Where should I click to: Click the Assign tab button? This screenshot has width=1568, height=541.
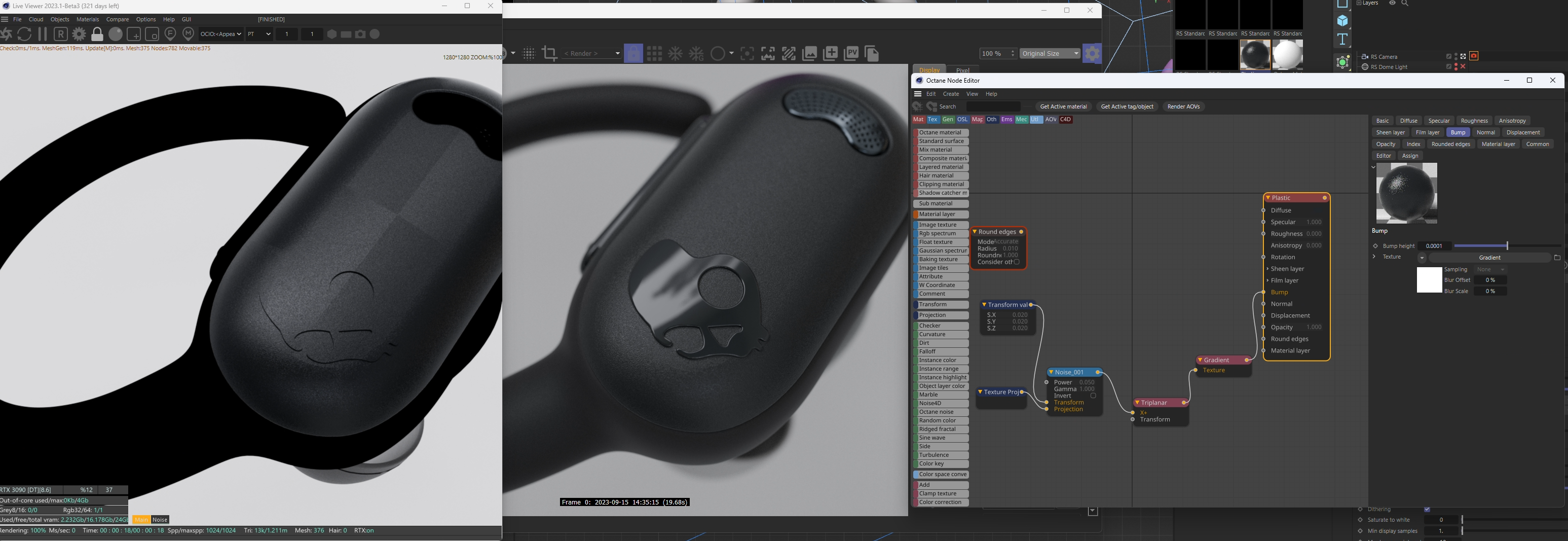click(x=1410, y=156)
